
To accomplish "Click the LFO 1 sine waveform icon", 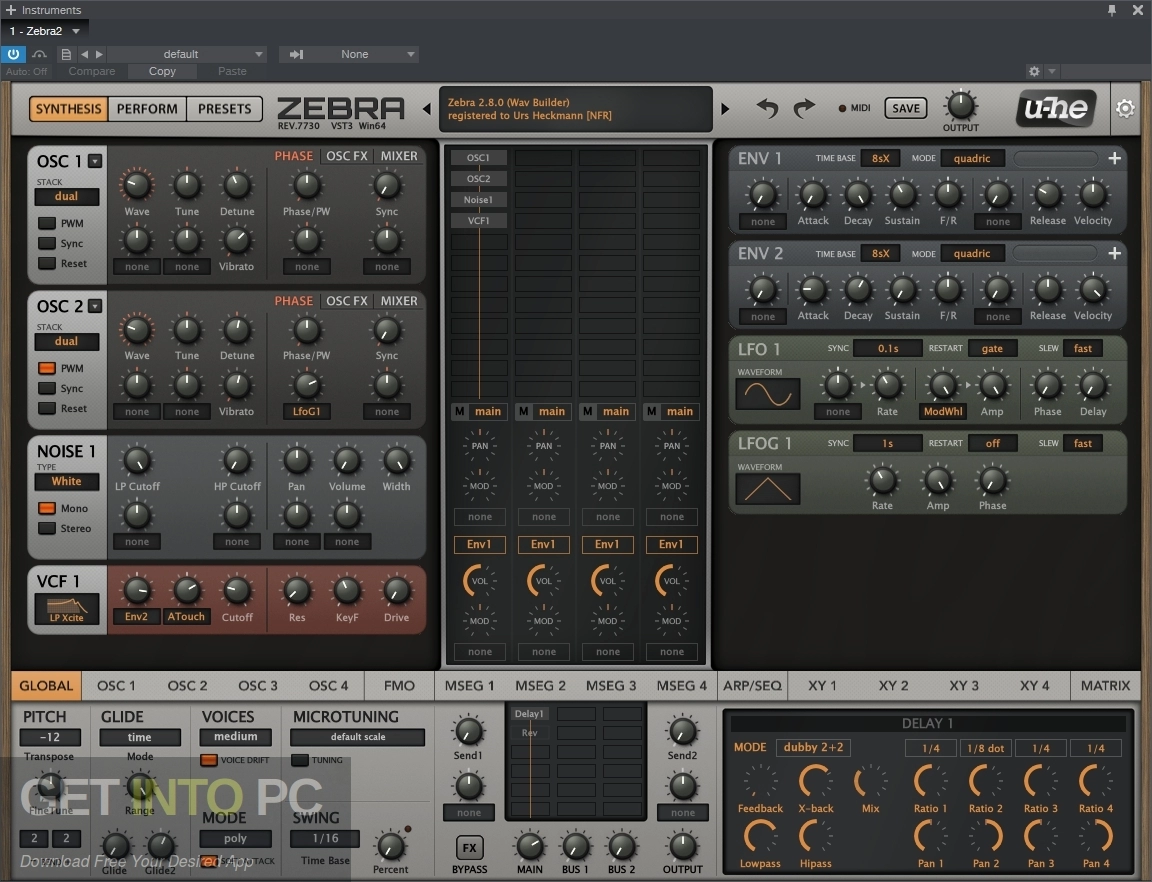I will pyautogui.click(x=767, y=393).
